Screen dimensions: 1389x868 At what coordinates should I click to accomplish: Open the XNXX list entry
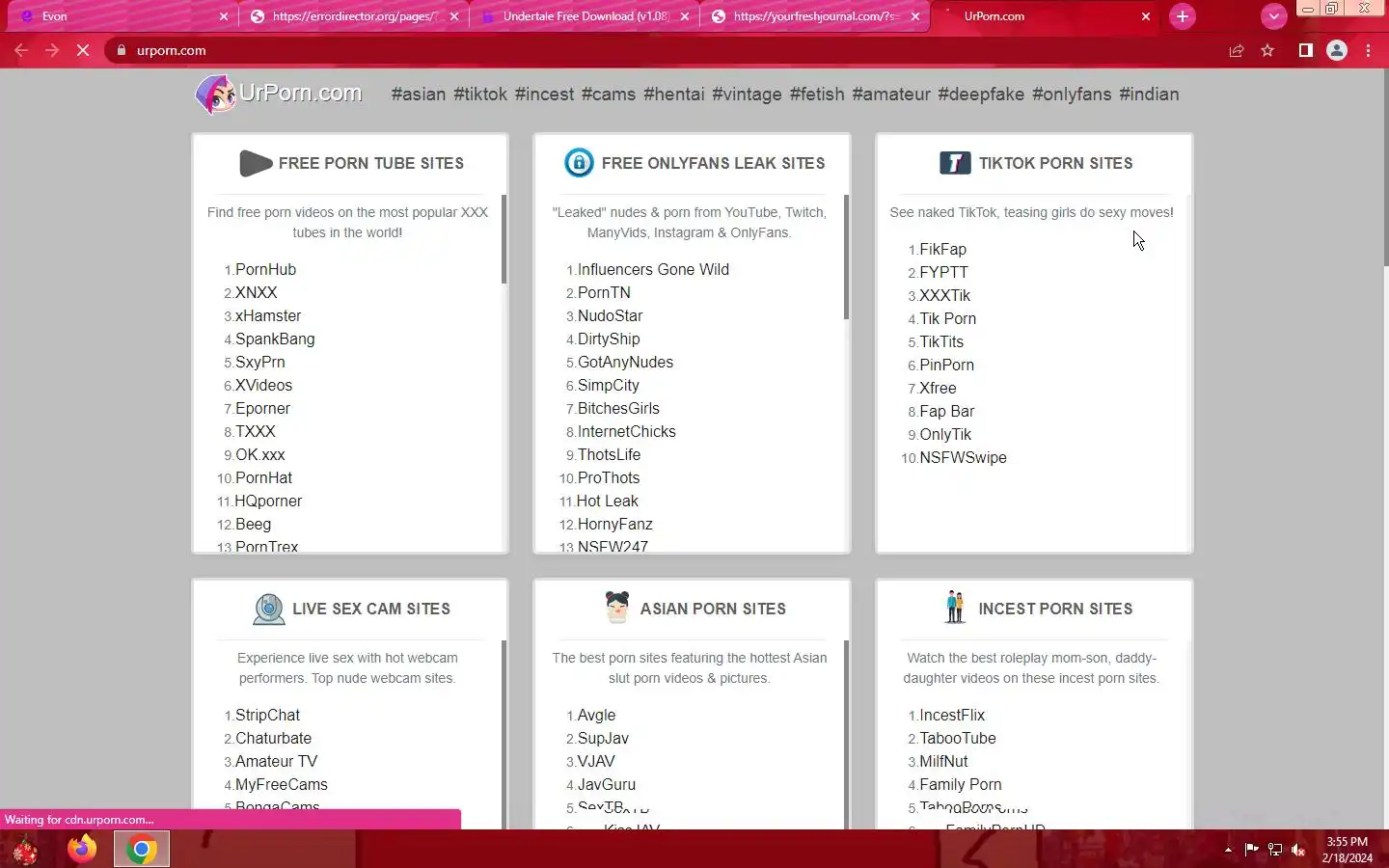pyautogui.click(x=257, y=292)
